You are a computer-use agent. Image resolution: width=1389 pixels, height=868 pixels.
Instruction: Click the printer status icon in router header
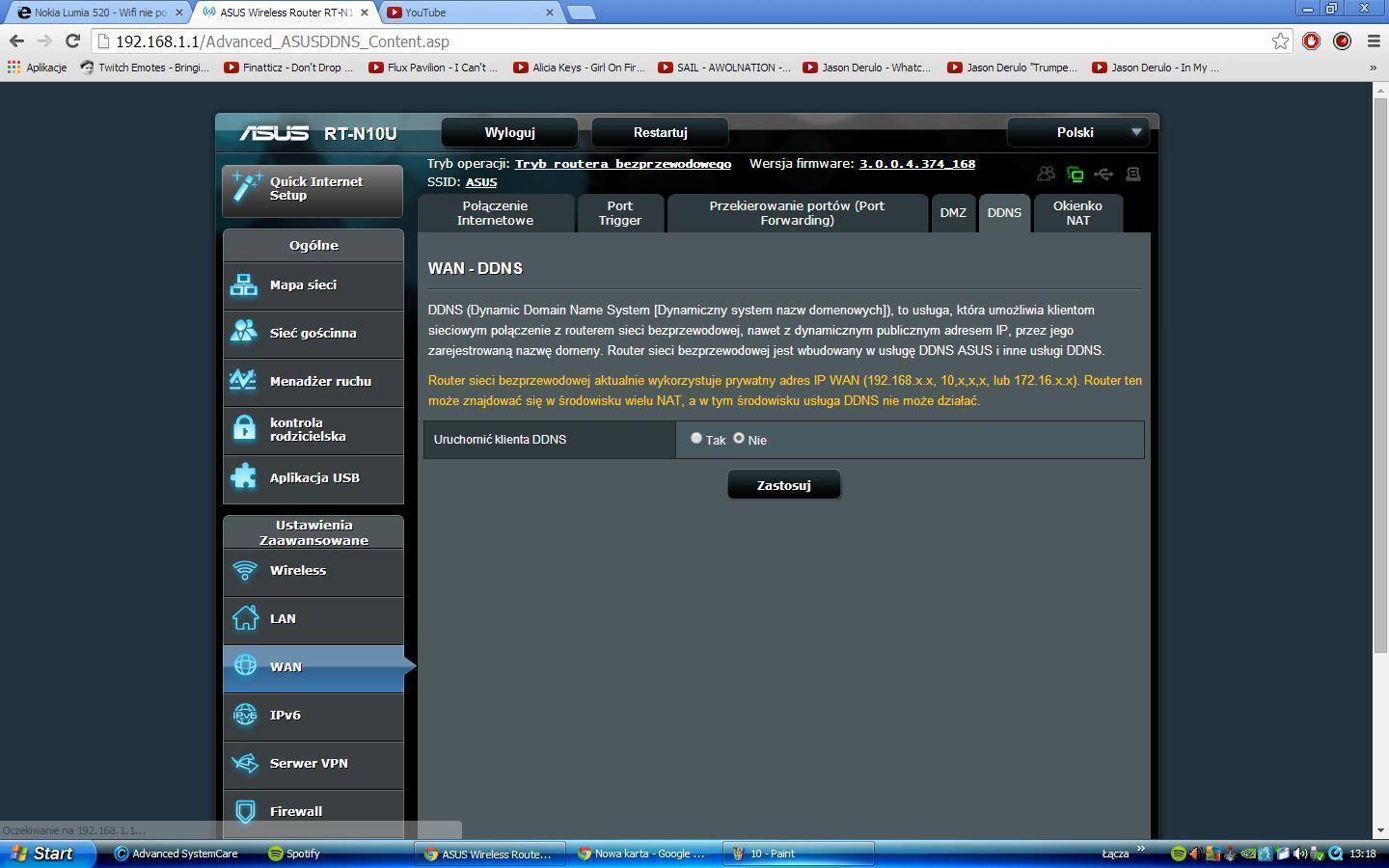(x=1133, y=175)
